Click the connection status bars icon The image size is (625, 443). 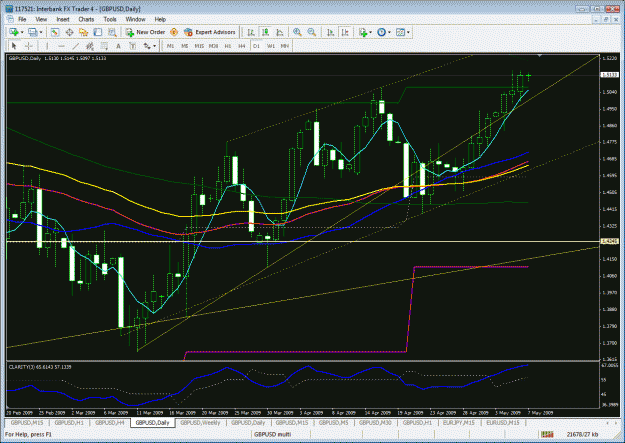tap(547, 434)
